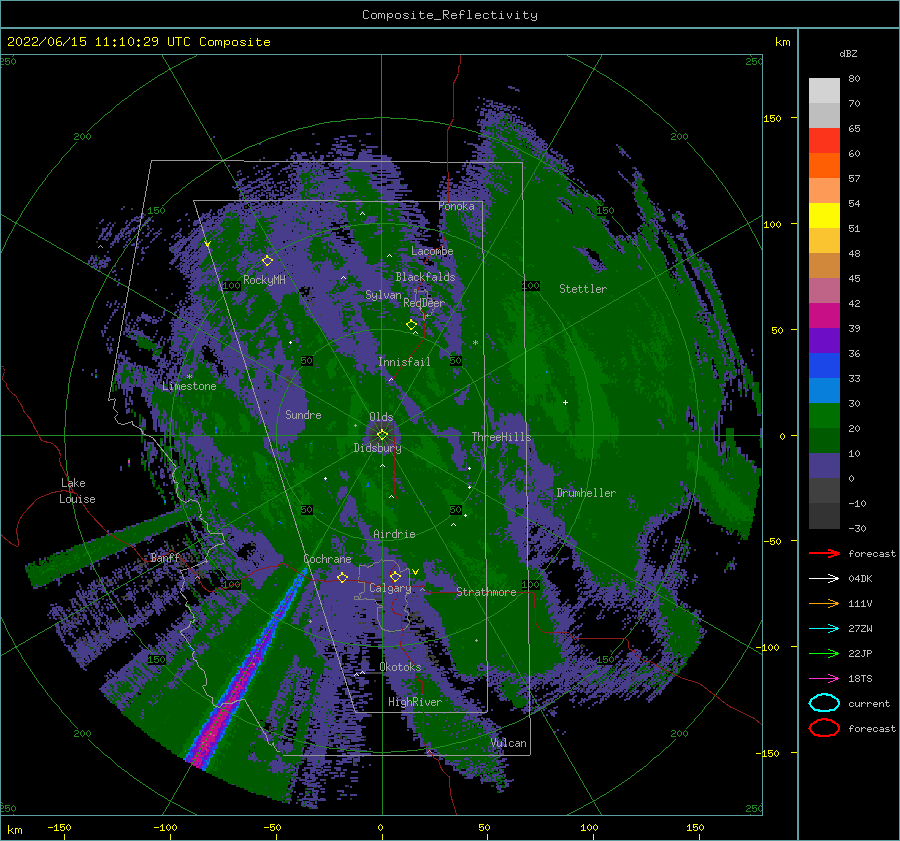Click the Stettler label
Screen dimensions: 900x841
point(583,289)
